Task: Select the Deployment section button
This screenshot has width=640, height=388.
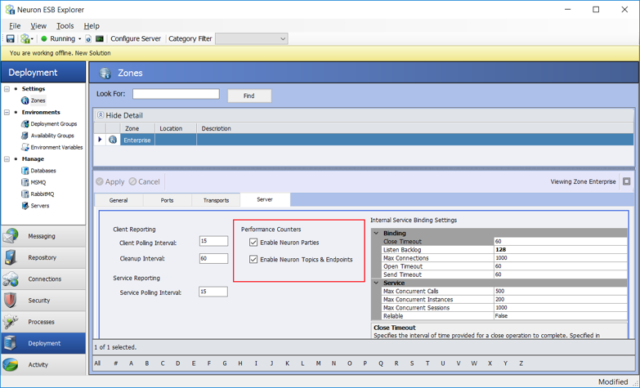Action: click(43, 343)
